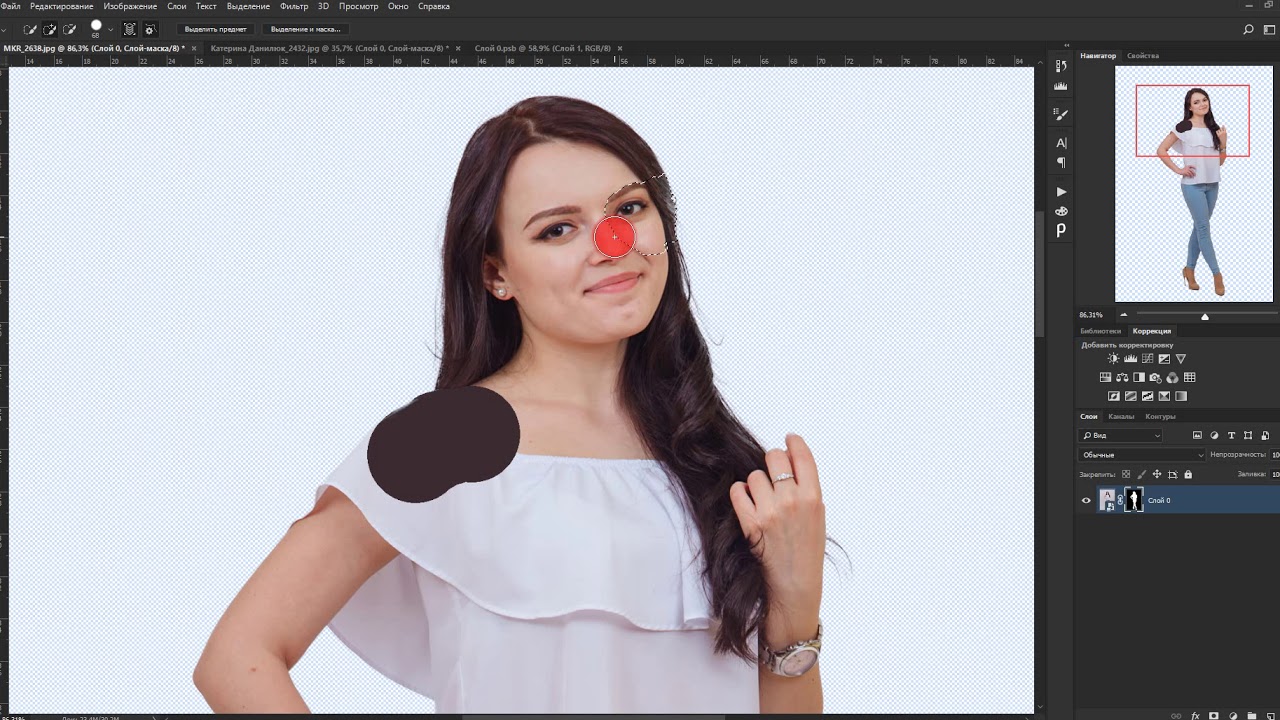
Task: Click the Navigator zoom slider handle
Action: tap(1205, 316)
